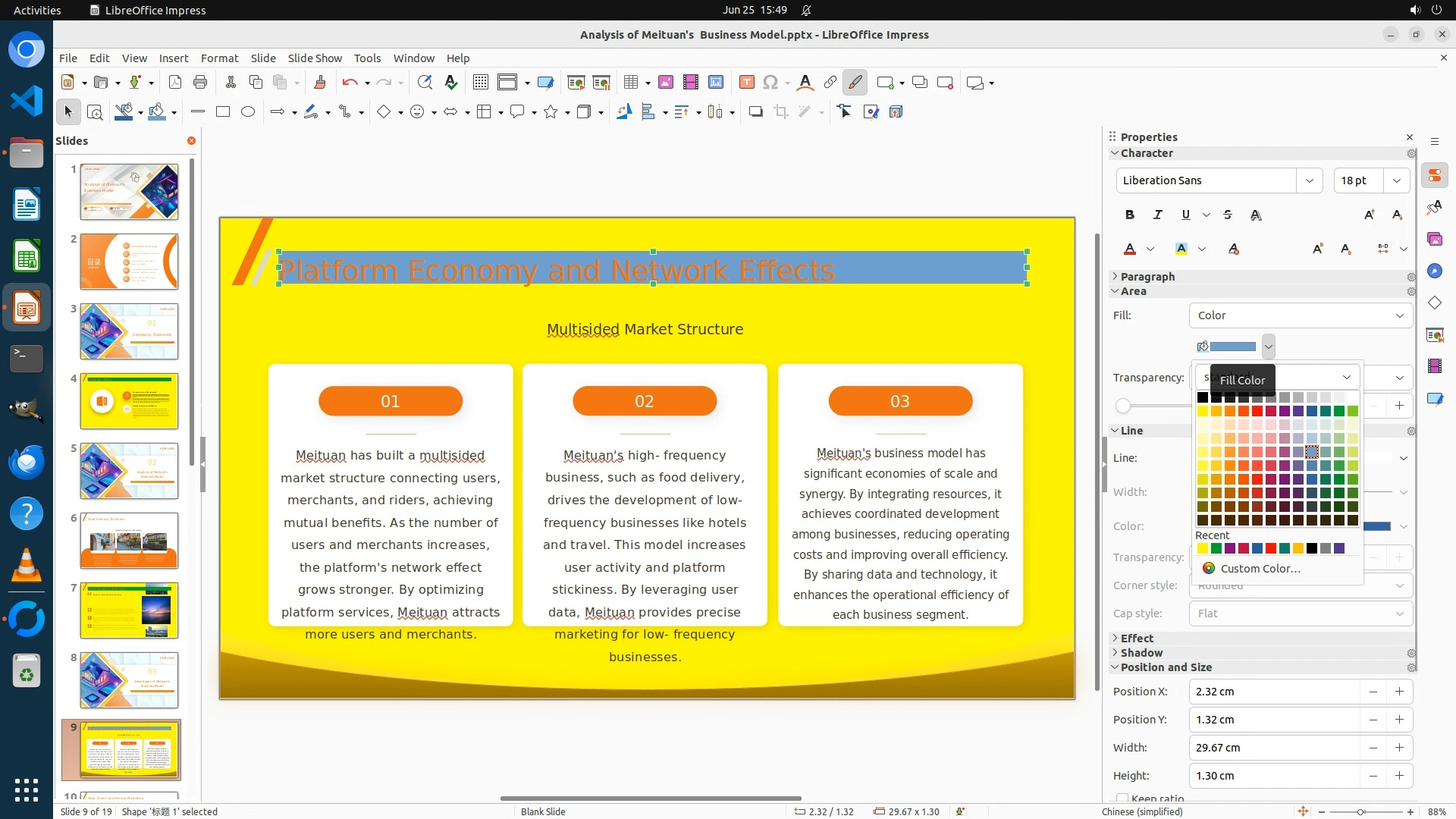Open the Fill type dropdown showing Color
The width and height of the screenshot is (1456, 819).
pyautogui.click(x=1300, y=315)
